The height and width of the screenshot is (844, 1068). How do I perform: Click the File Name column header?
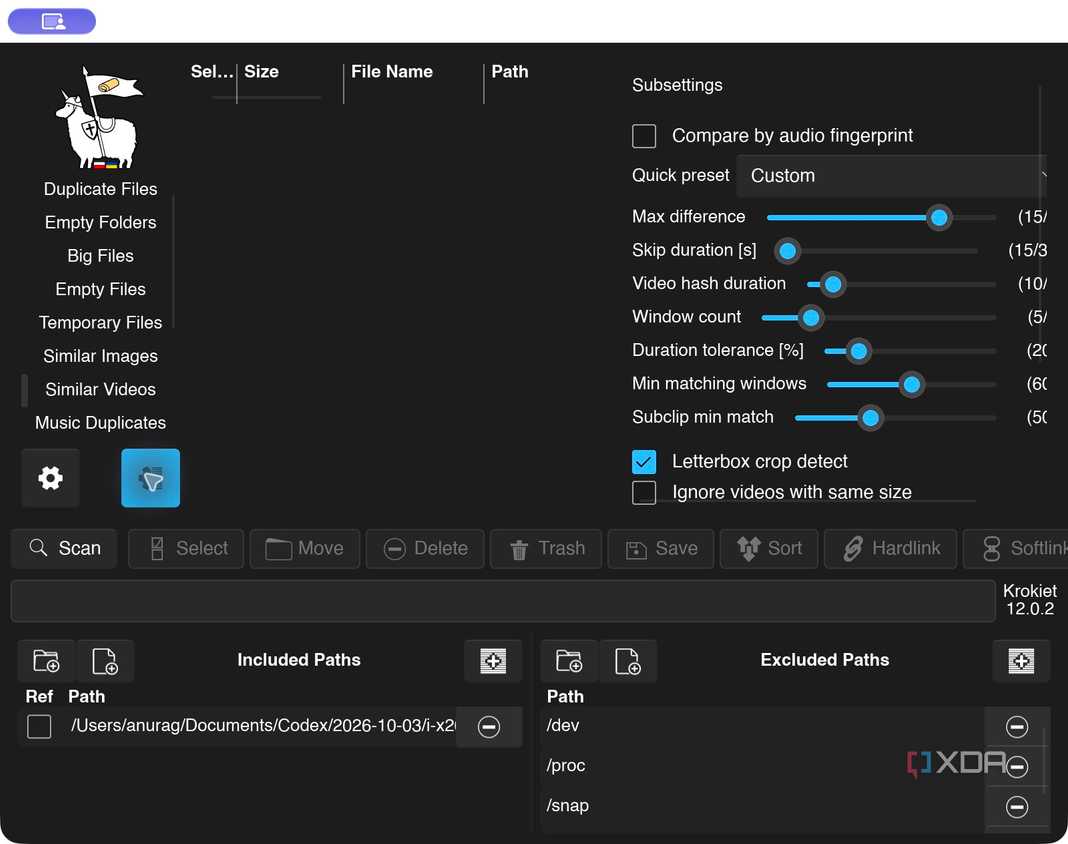point(392,72)
